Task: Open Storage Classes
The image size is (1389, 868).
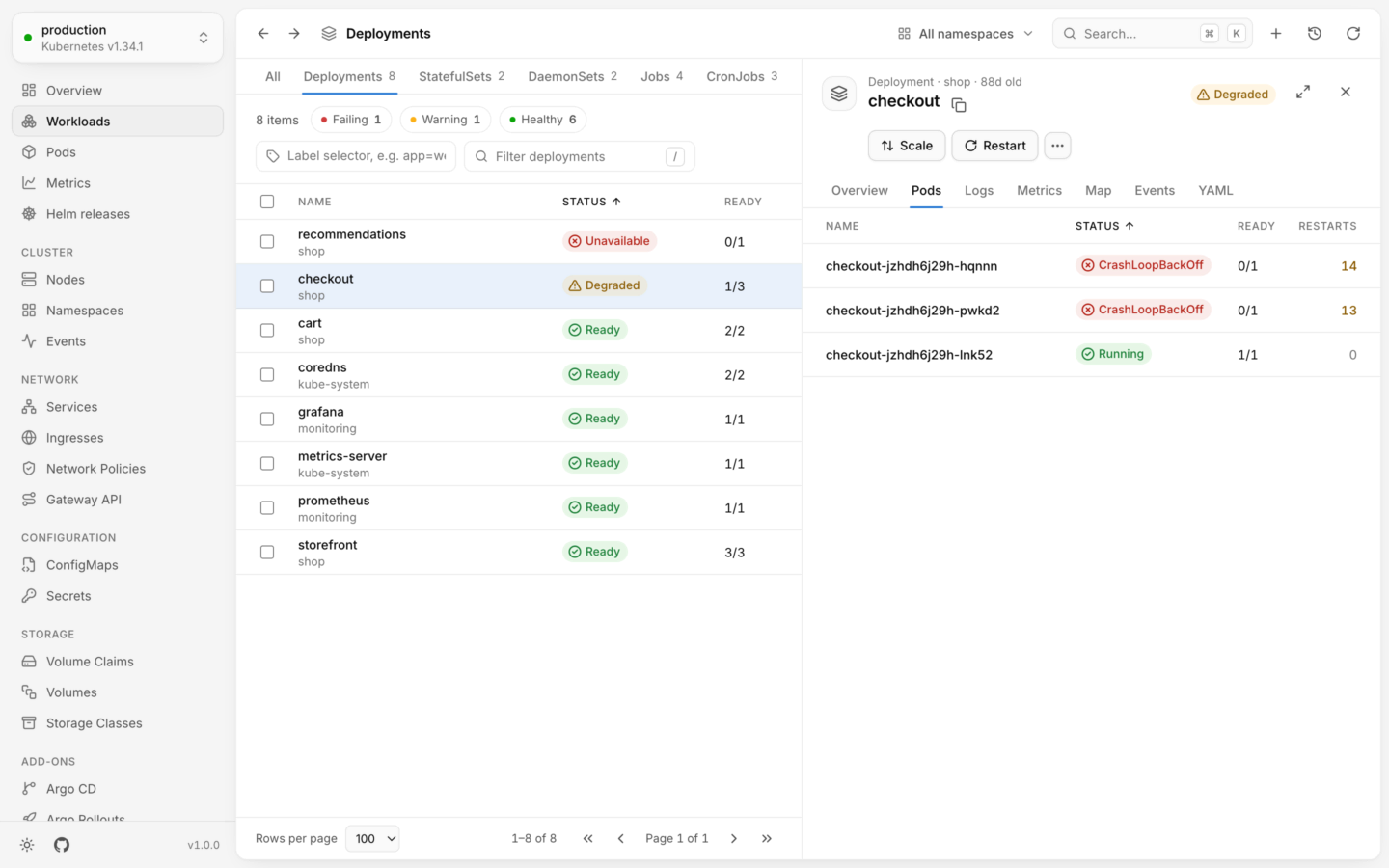Action: click(x=118, y=723)
